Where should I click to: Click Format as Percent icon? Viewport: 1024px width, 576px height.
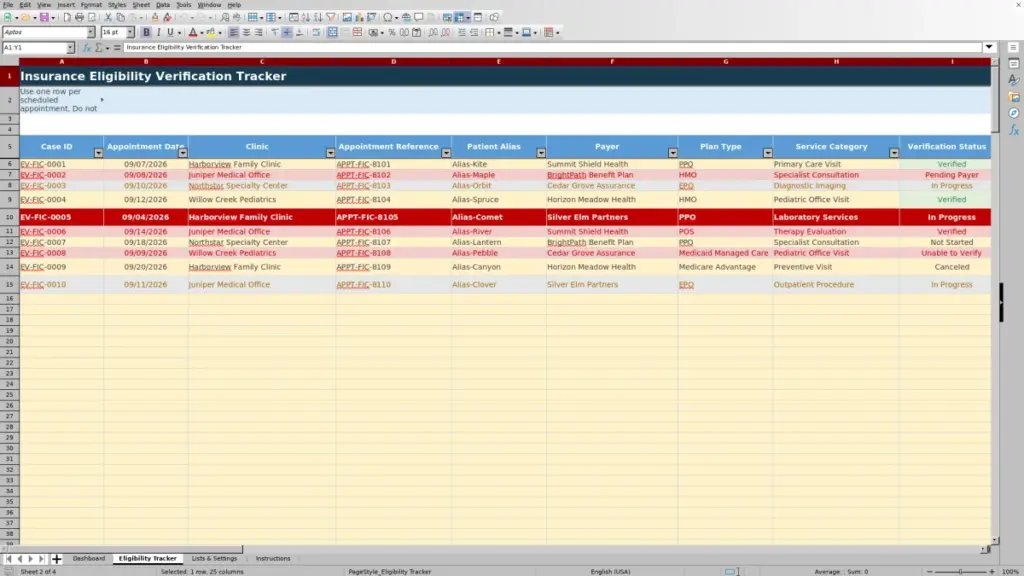tap(392, 32)
